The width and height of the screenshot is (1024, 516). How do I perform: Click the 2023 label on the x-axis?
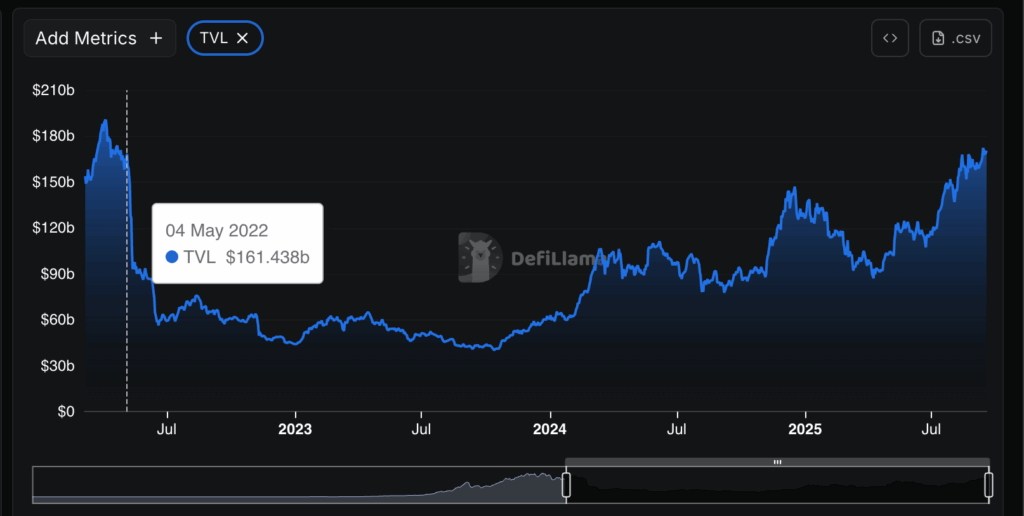tap(294, 430)
